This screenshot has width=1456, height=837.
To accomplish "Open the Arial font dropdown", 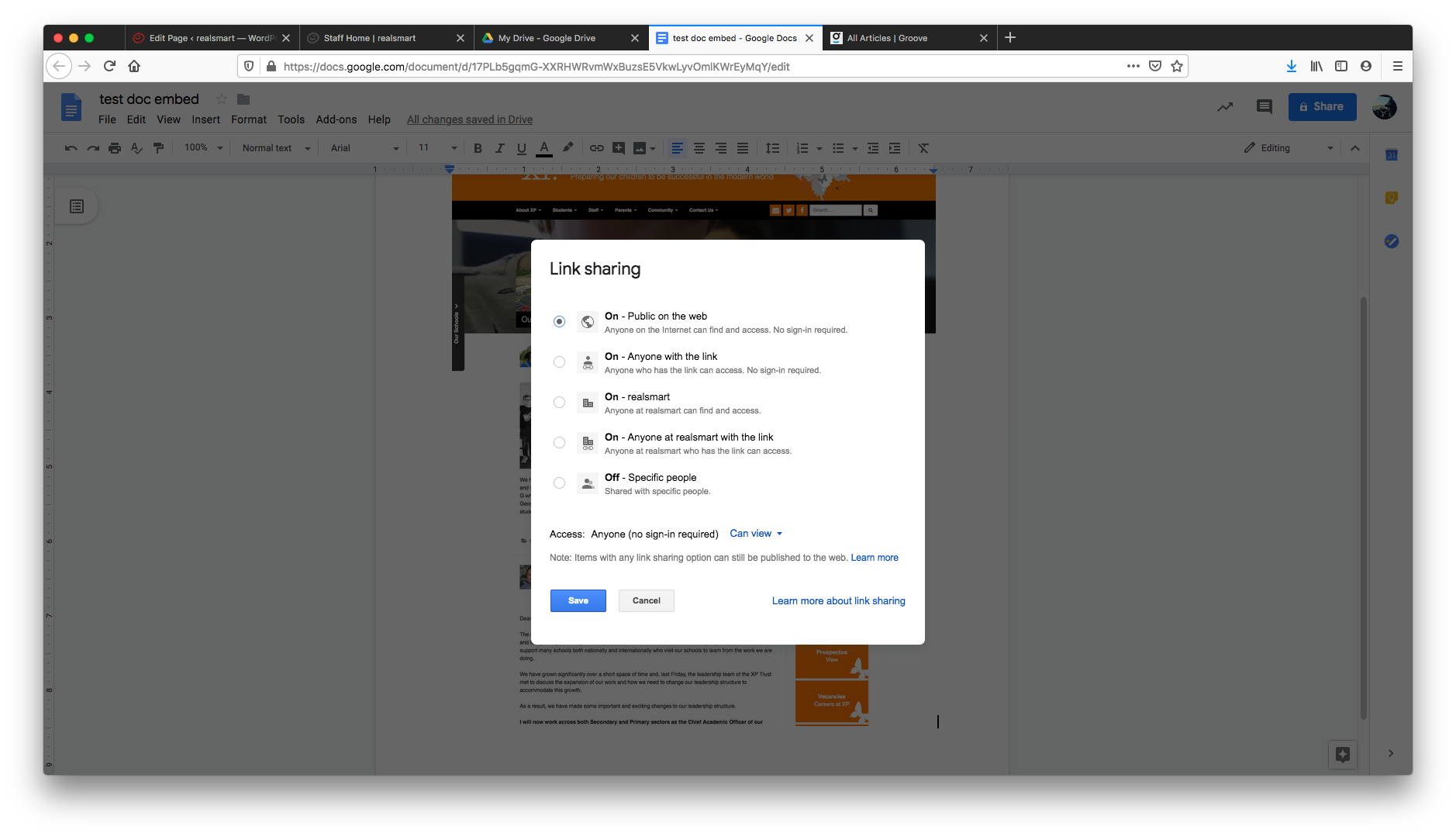I will pos(364,148).
